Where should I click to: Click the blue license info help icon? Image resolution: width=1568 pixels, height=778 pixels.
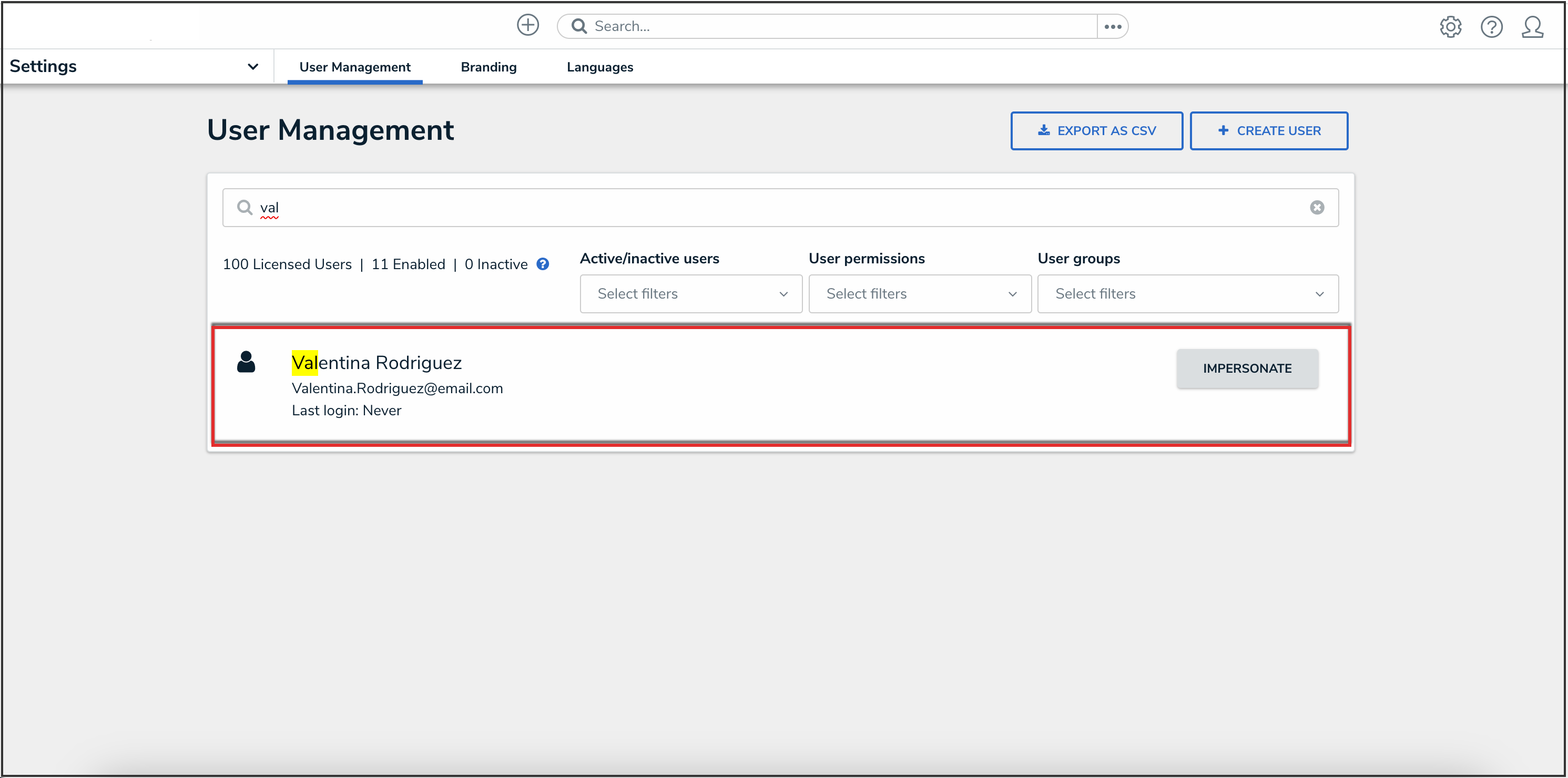[x=542, y=264]
